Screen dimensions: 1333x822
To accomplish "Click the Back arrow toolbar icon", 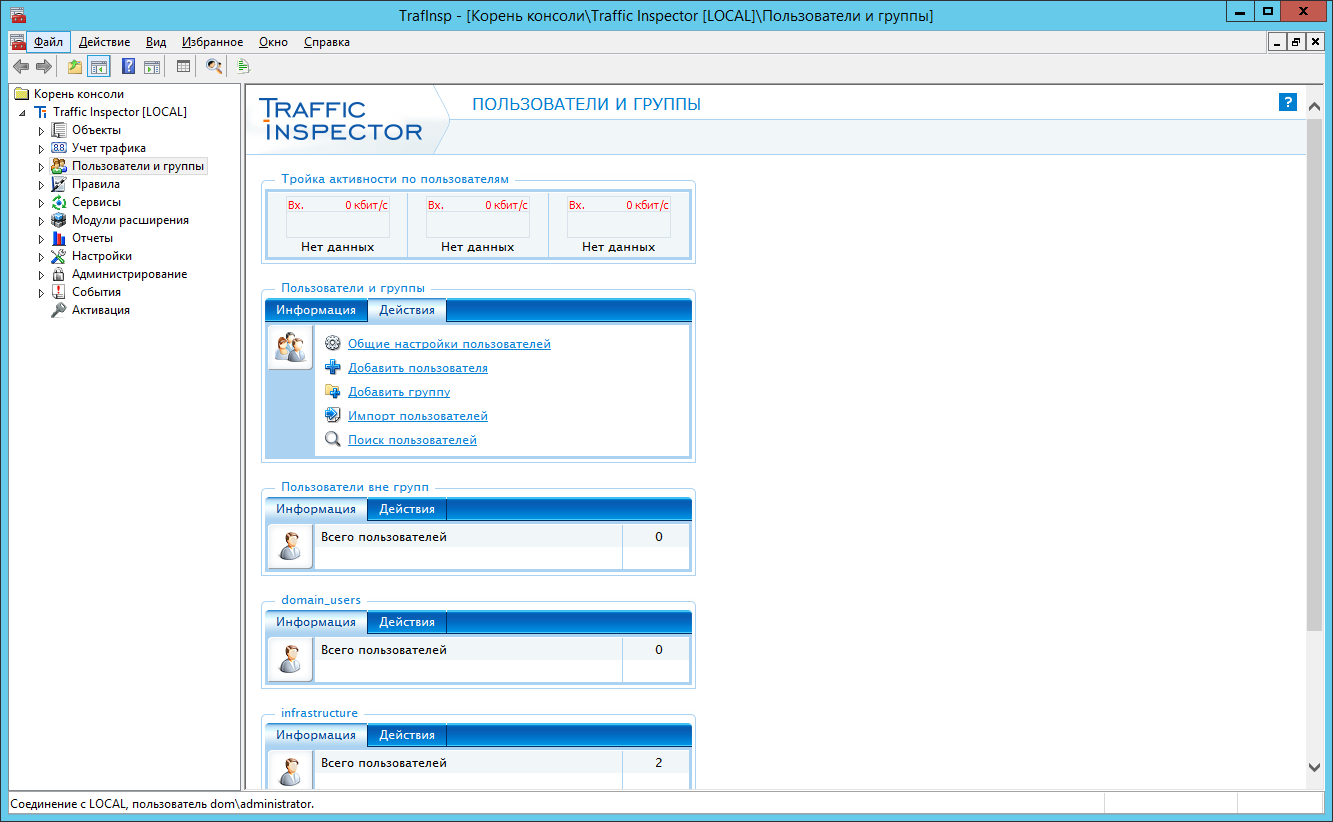I will (20, 67).
